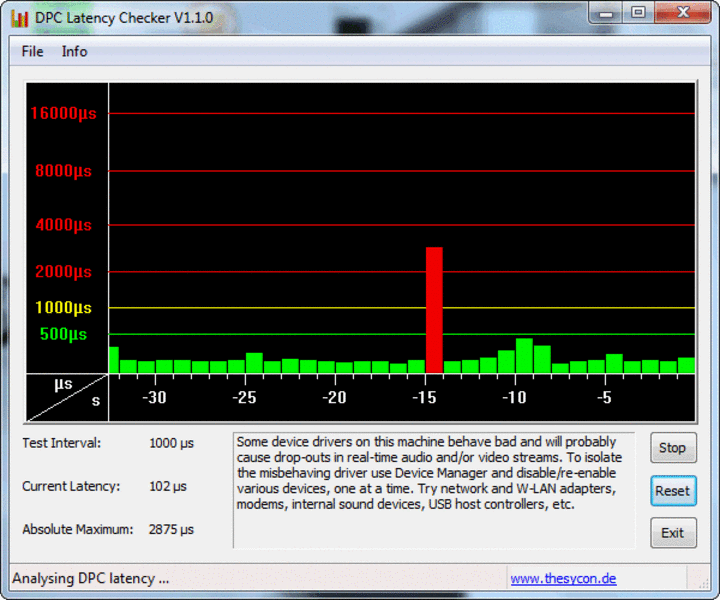Image resolution: width=720 pixels, height=600 pixels.
Task: Click the Current Latency label
Action: (71, 487)
